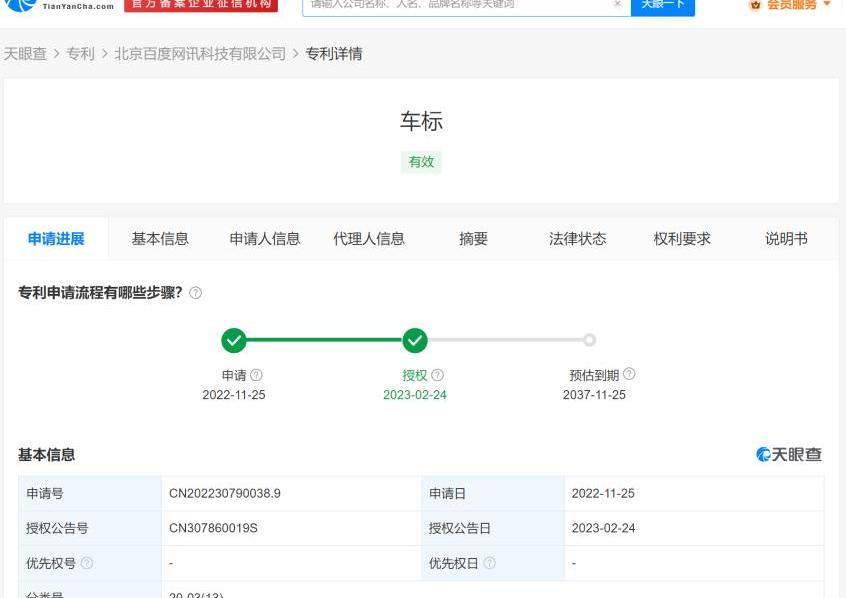
Task: Click the grant date 2023-02-24 under 授权
Action: tap(415, 395)
